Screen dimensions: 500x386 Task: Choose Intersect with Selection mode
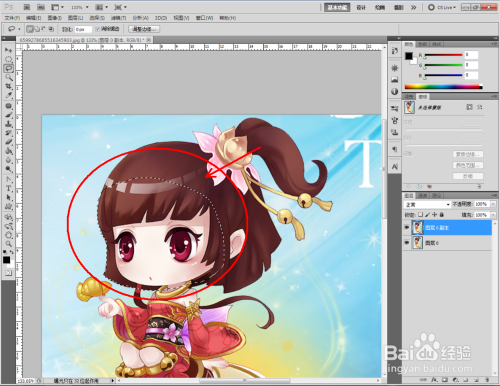coord(51,29)
